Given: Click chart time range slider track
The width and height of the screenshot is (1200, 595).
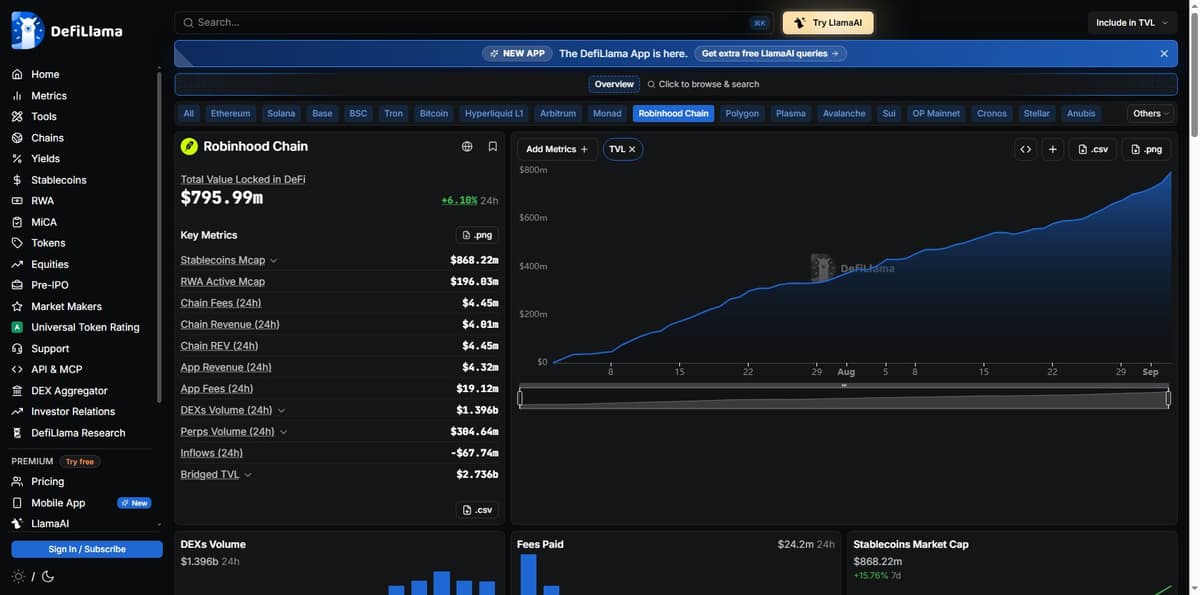Looking at the screenshot, I should pos(844,398).
